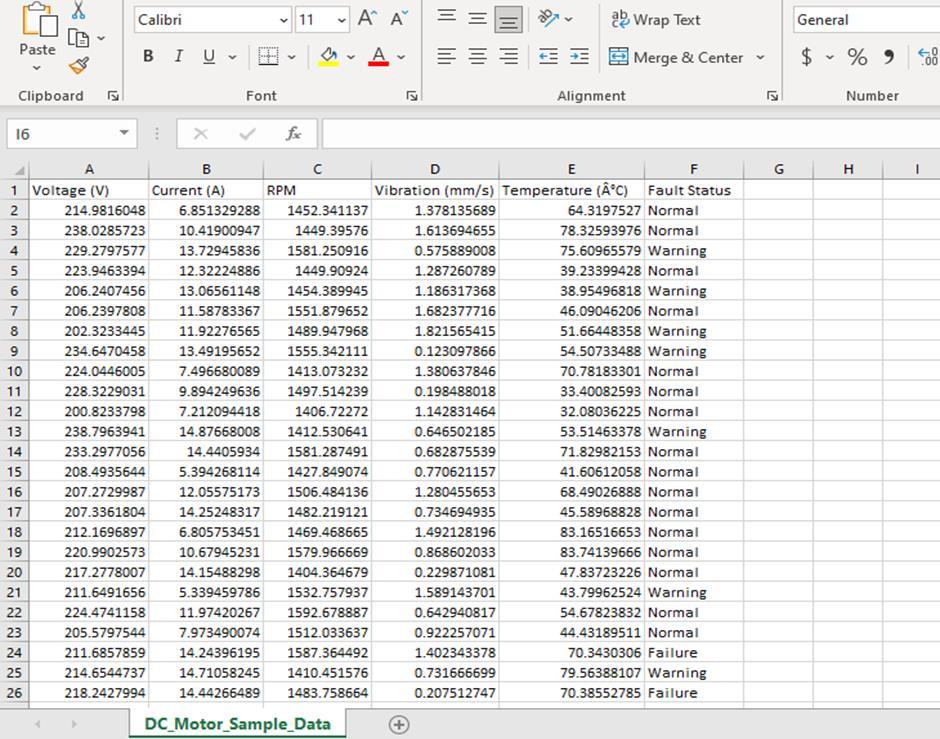Click the Paste clipboard icon

tap(40, 20)
